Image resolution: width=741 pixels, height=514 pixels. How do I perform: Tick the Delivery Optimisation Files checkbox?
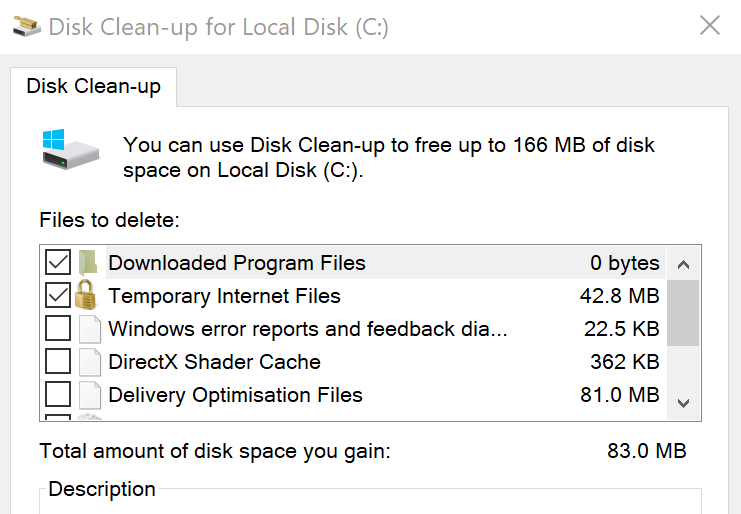[x=58, y=394]
